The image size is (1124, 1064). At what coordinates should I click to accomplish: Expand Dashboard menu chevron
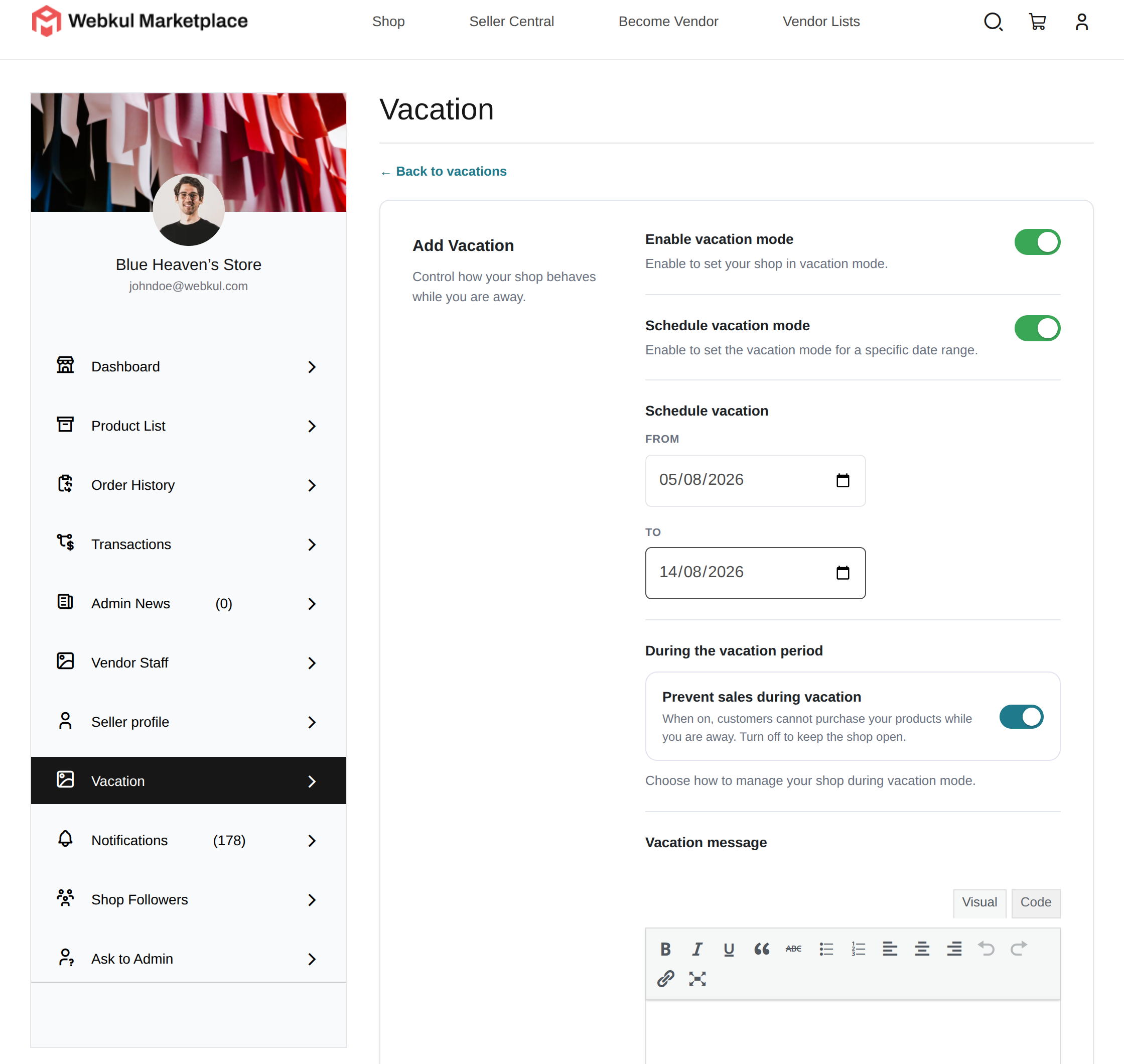(x=311, y=367)
